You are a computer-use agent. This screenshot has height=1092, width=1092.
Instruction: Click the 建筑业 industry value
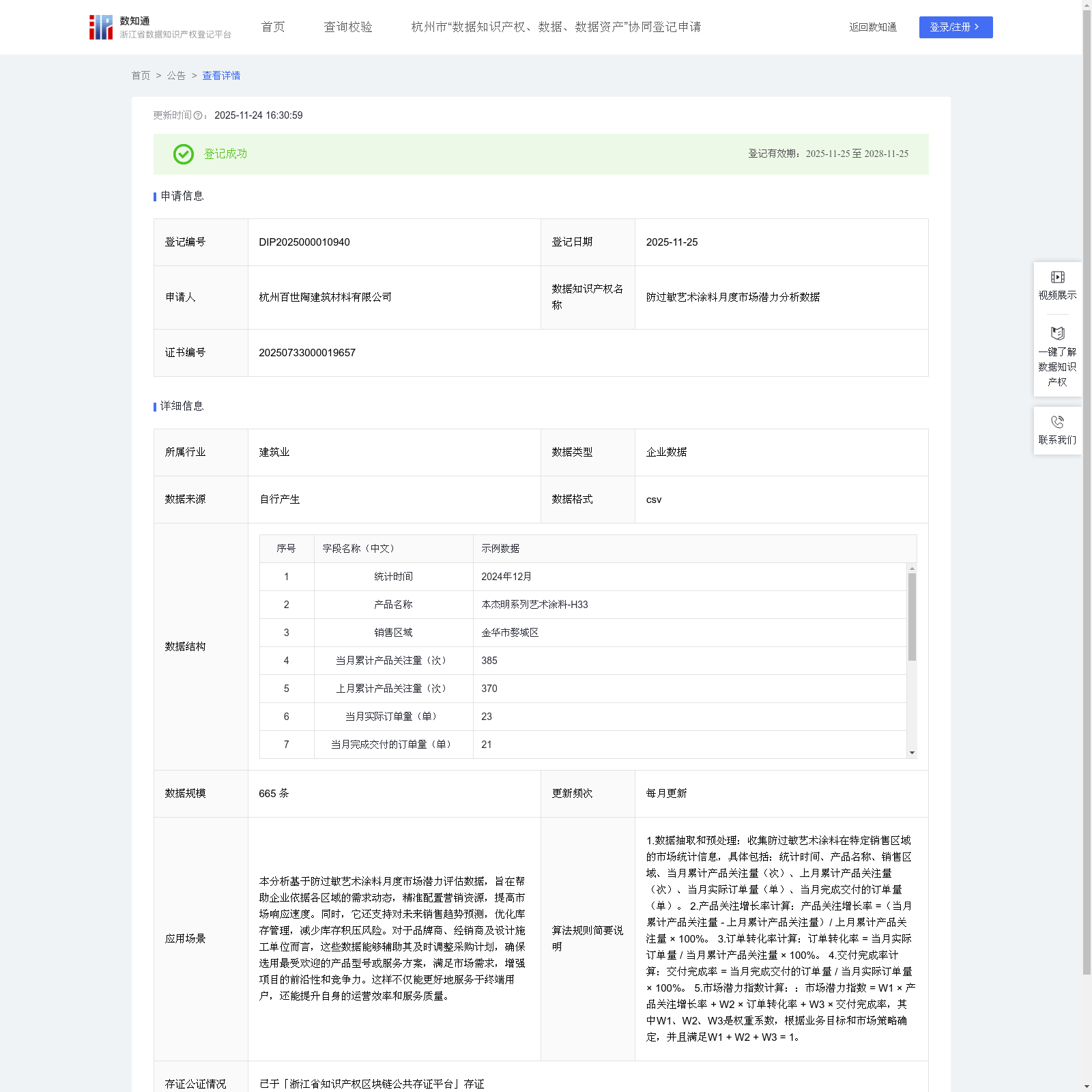click(274, 452)
